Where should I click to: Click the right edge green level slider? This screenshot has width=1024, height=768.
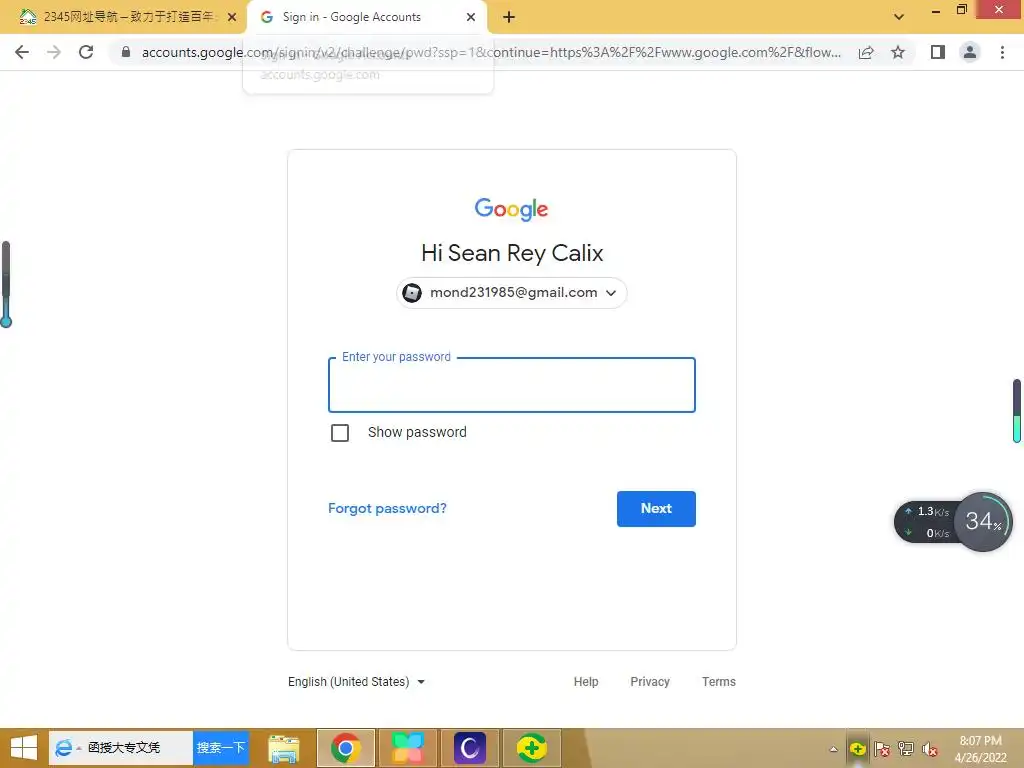[x=1017, y=411]
